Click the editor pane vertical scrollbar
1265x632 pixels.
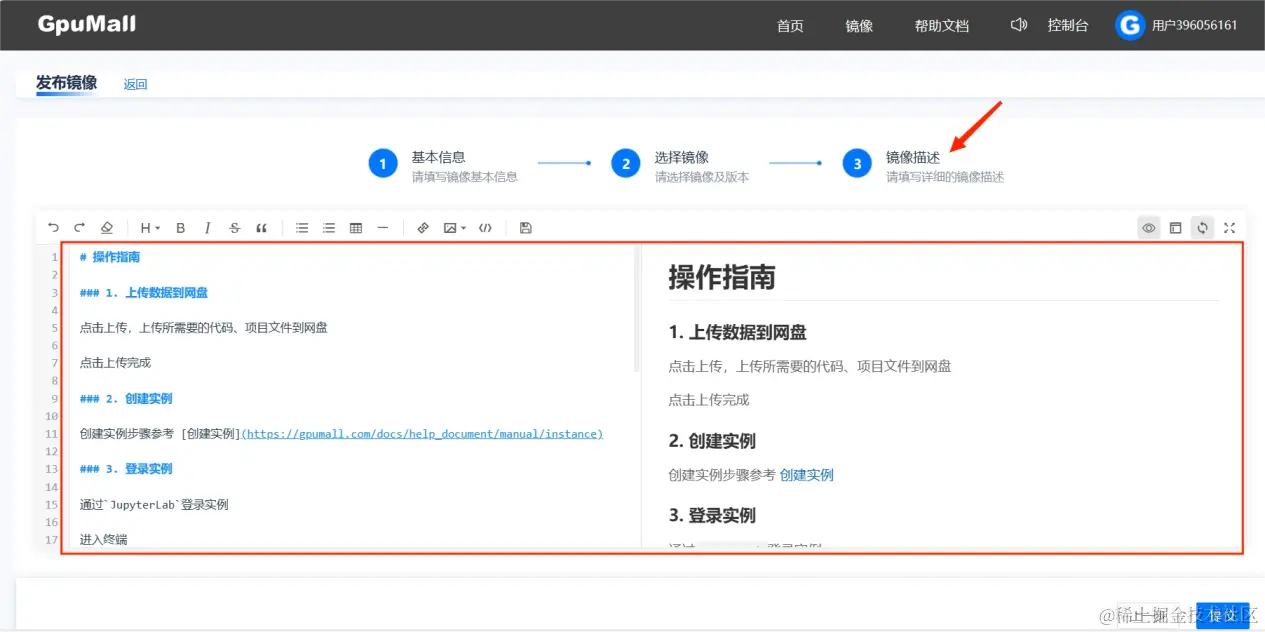tap(636, 310)
